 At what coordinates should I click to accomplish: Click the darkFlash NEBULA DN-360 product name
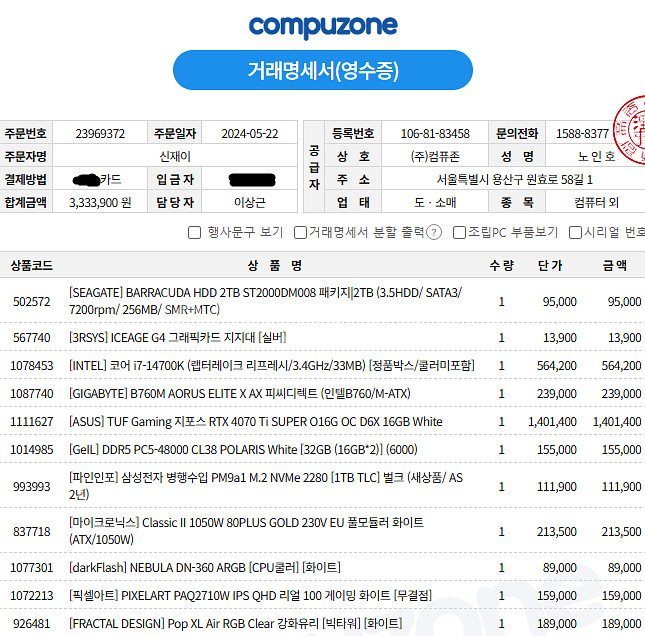coord(204,568)
